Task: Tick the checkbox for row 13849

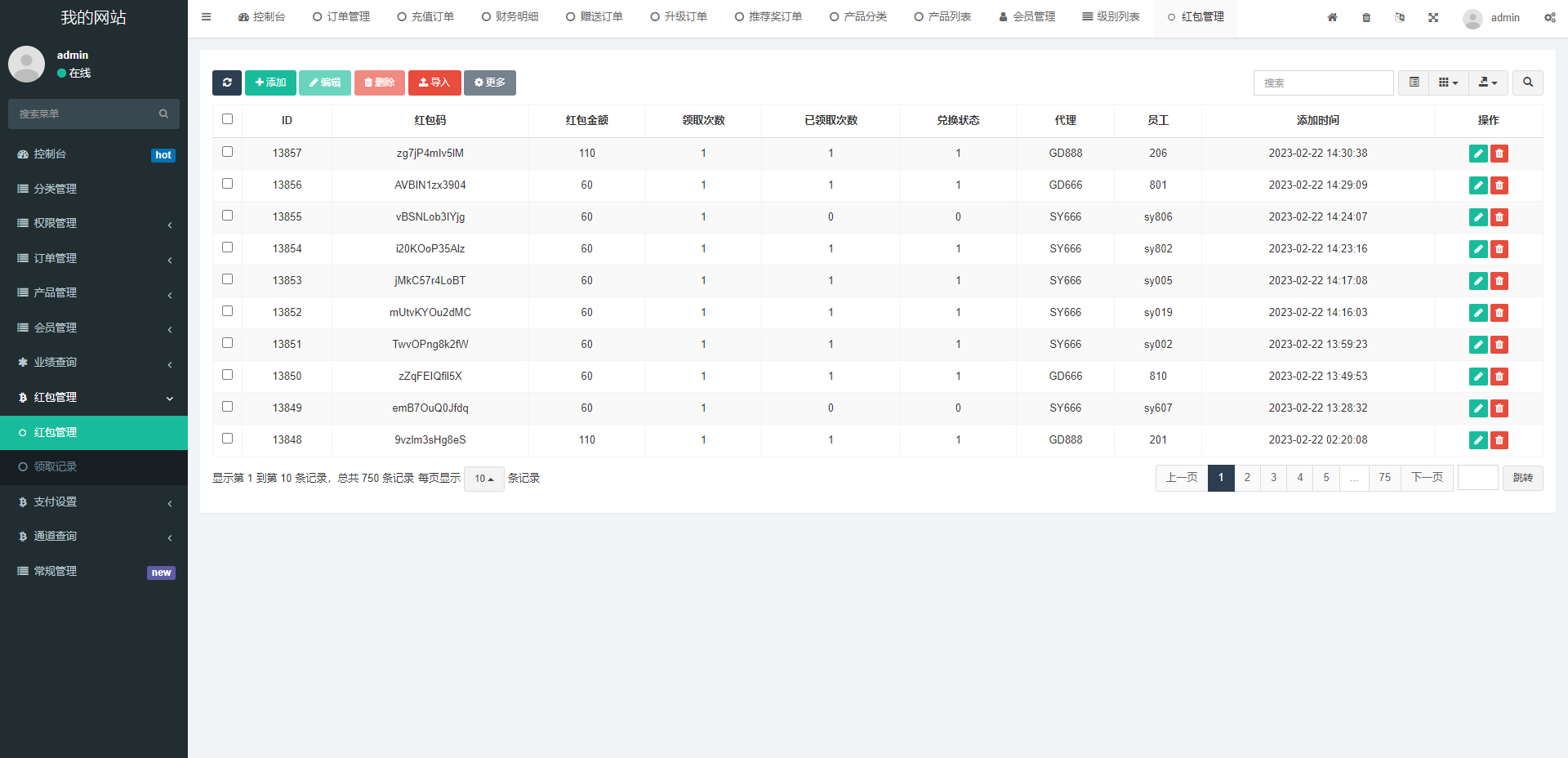Action: tap(228, 407)
